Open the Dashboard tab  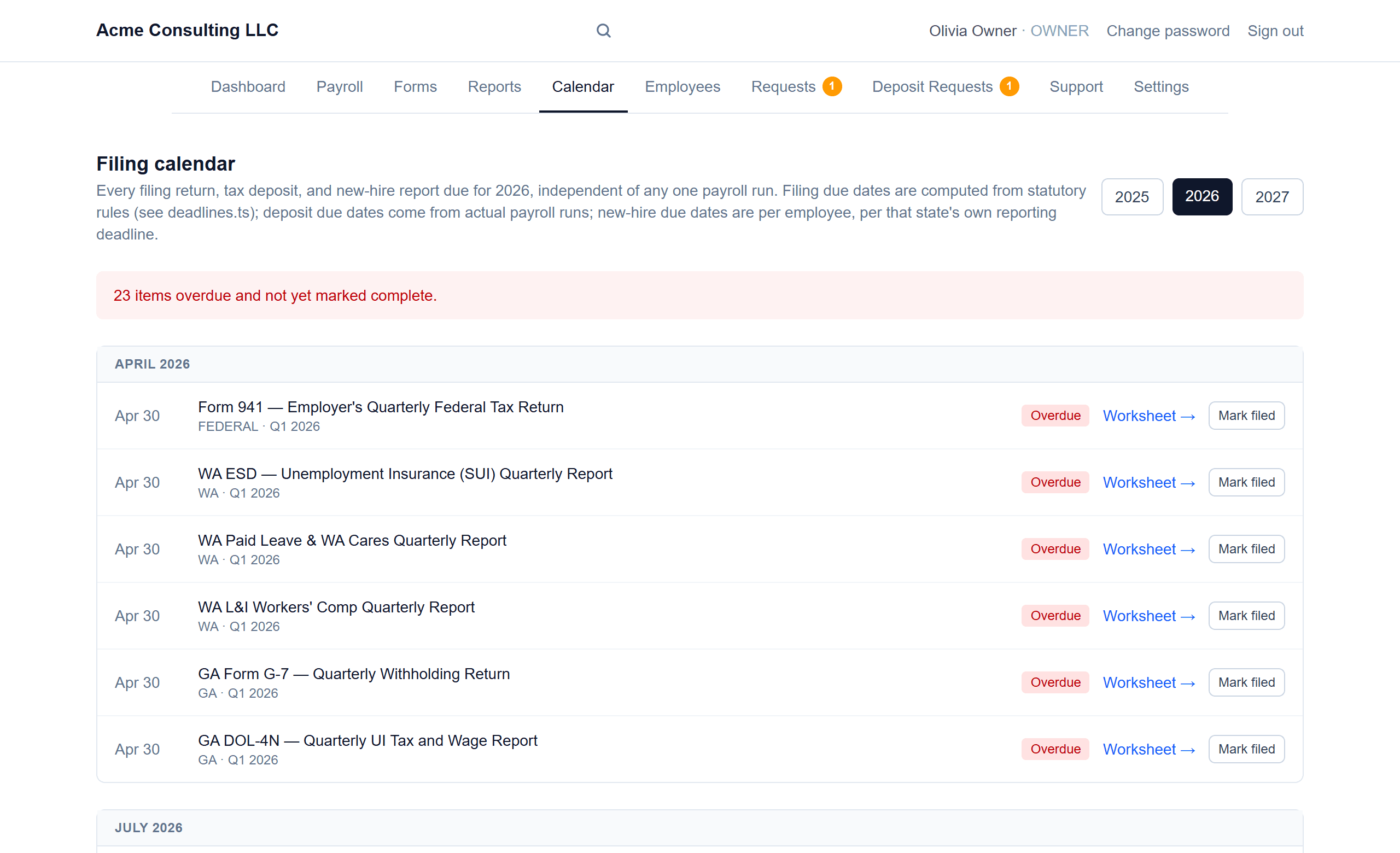pos(248,86)
